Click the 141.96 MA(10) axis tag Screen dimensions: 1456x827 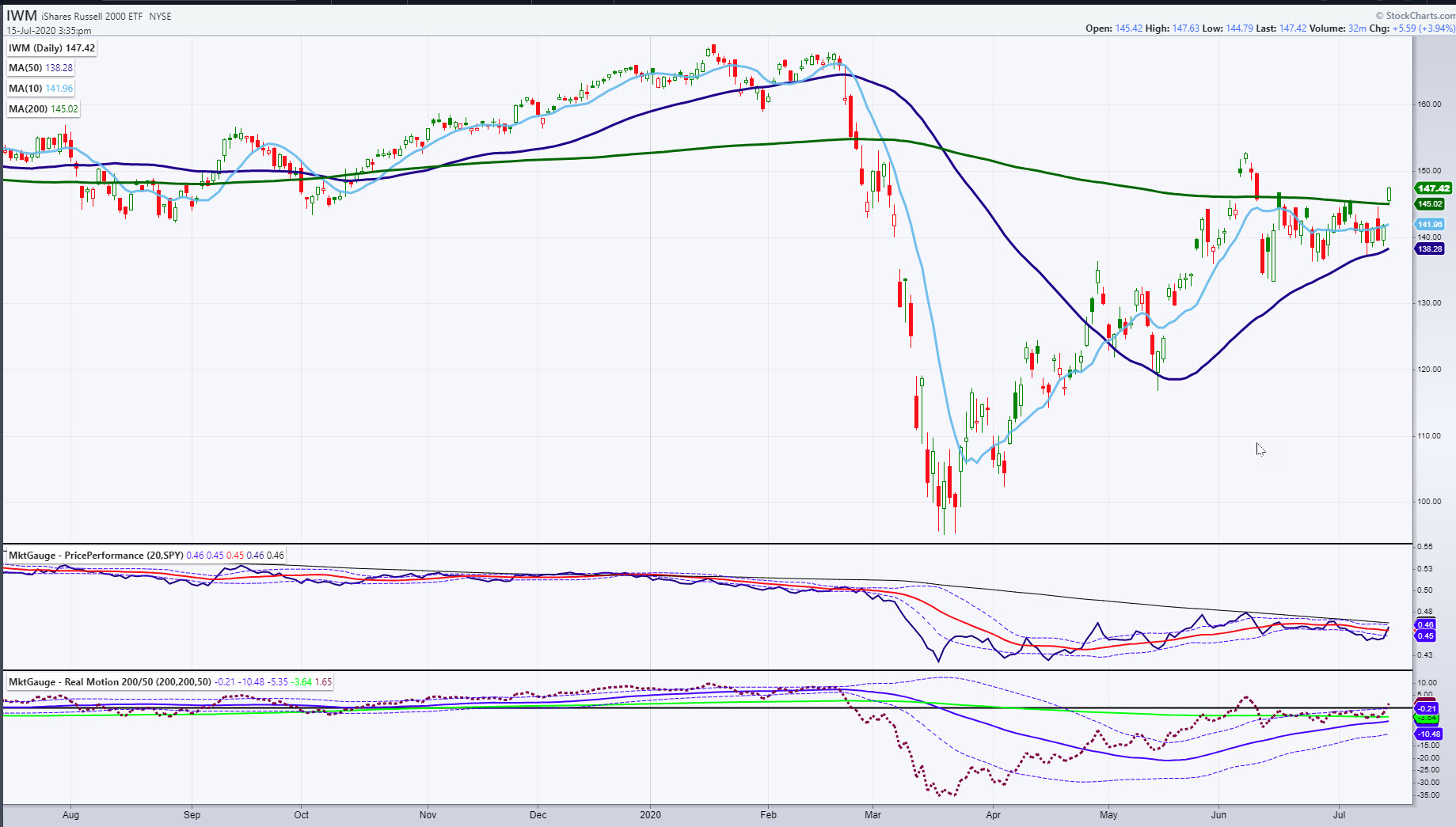1429,225
